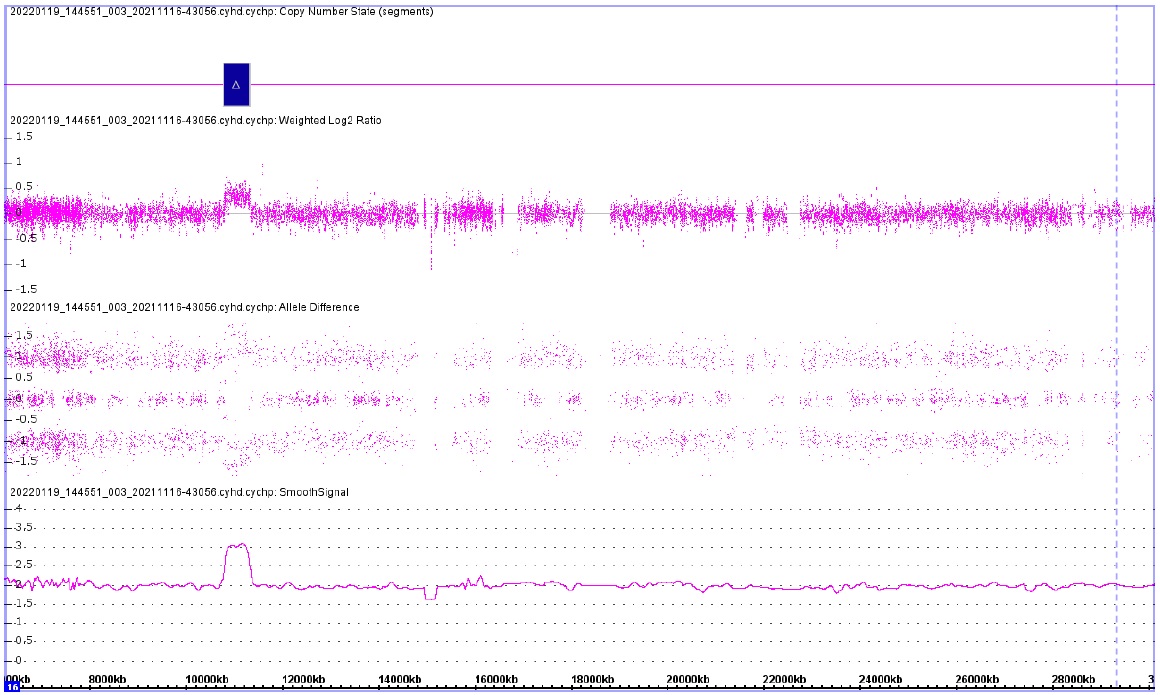
Task: Click the Allele Difference track label
Action: 184,307
